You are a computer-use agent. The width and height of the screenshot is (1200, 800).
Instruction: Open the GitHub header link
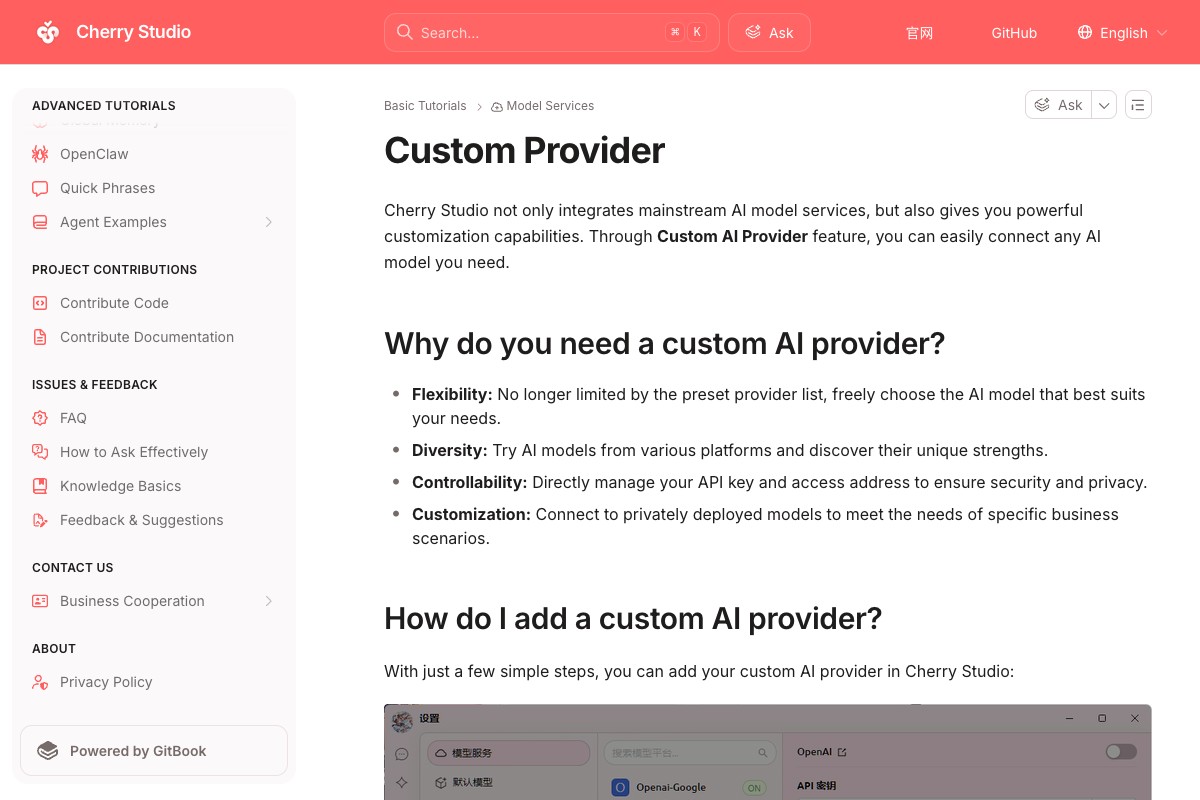coord(1014,33)
